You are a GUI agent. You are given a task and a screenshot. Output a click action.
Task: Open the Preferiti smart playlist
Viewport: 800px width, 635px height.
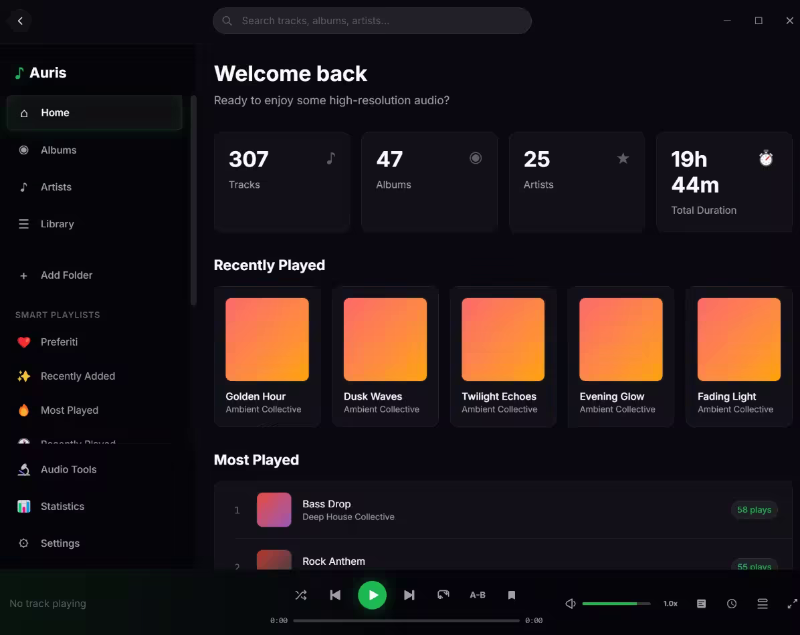pyautogui.click(x=59, y=342)
